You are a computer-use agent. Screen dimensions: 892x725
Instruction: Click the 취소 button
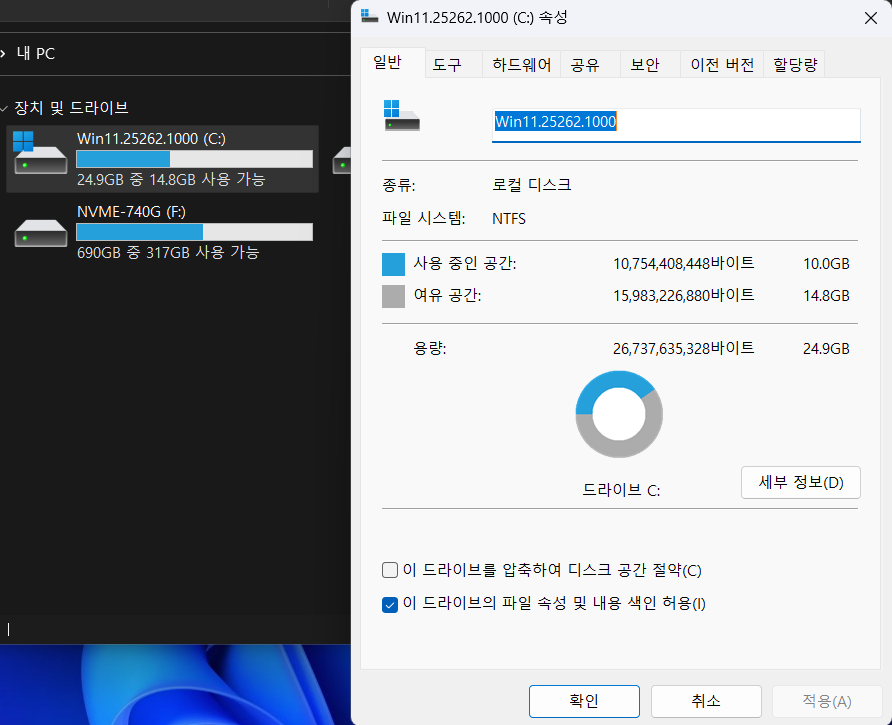(x=706, y=701)
